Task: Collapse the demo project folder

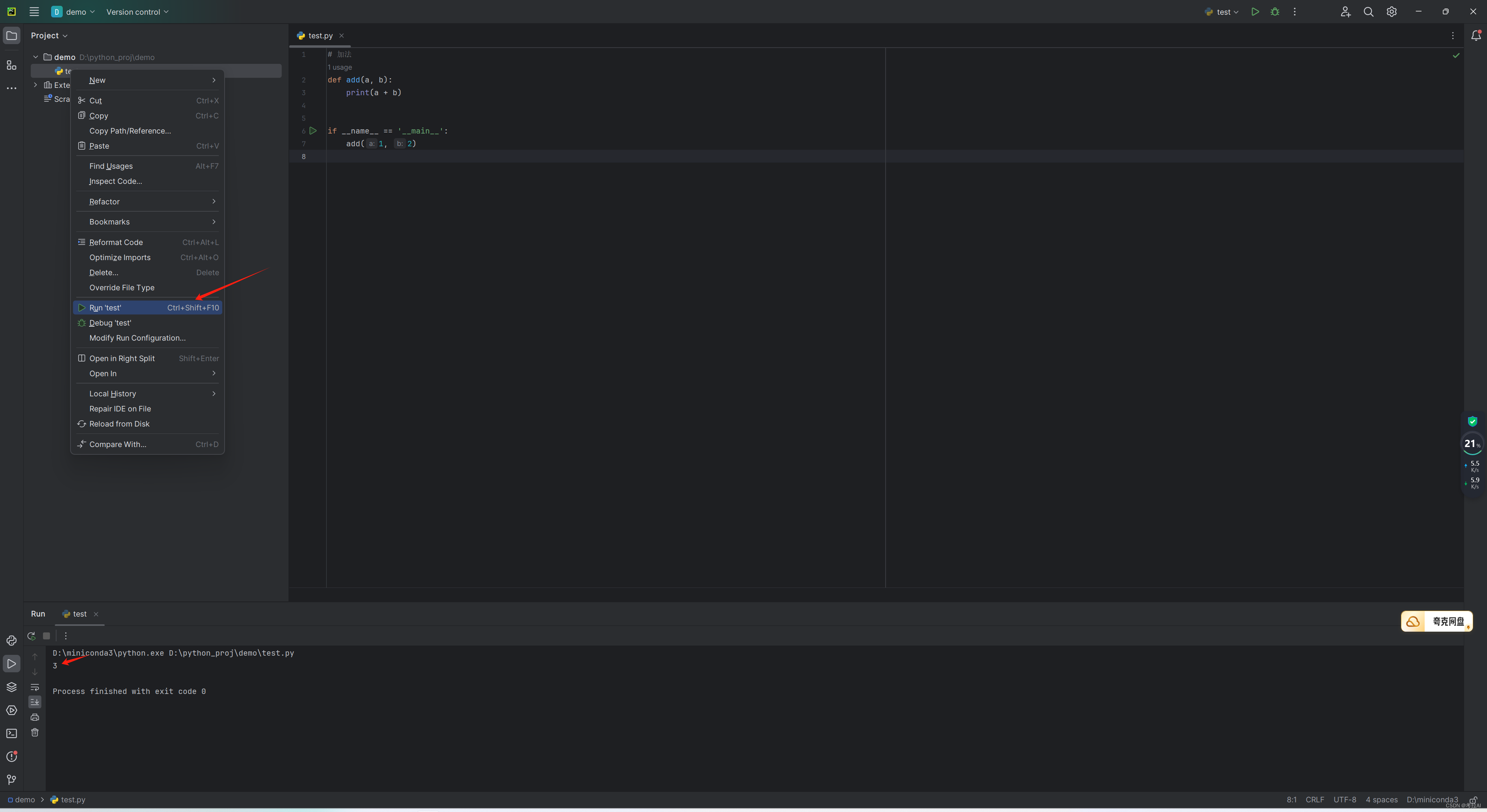Action: pos(36,57)
